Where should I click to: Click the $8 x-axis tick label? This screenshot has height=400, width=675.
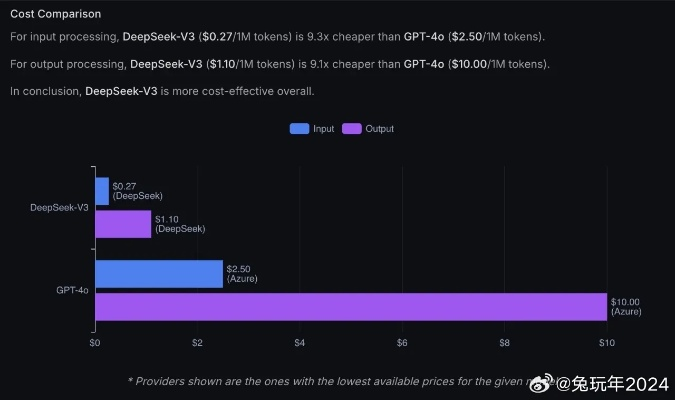pyautogui.click(x=504, y=343)
